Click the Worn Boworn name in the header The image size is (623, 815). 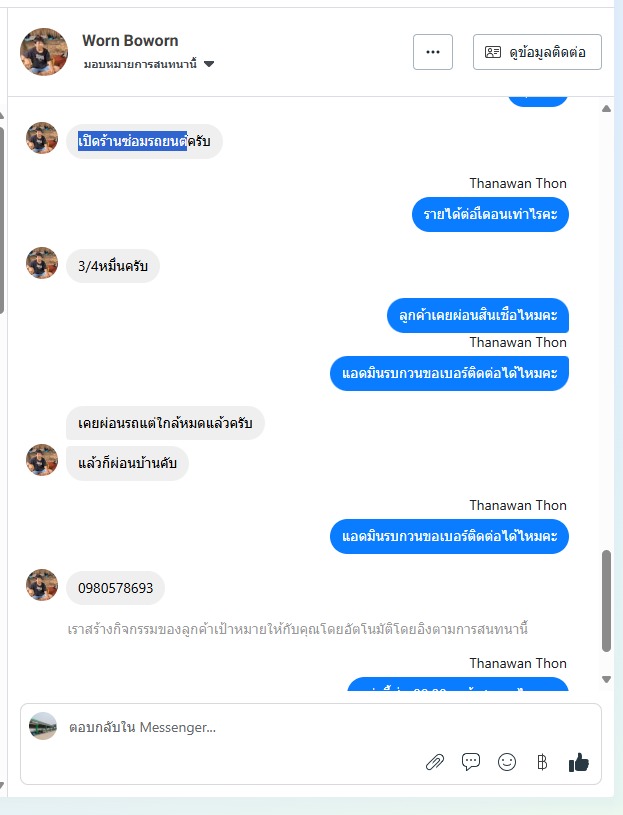tap(130, 41)
